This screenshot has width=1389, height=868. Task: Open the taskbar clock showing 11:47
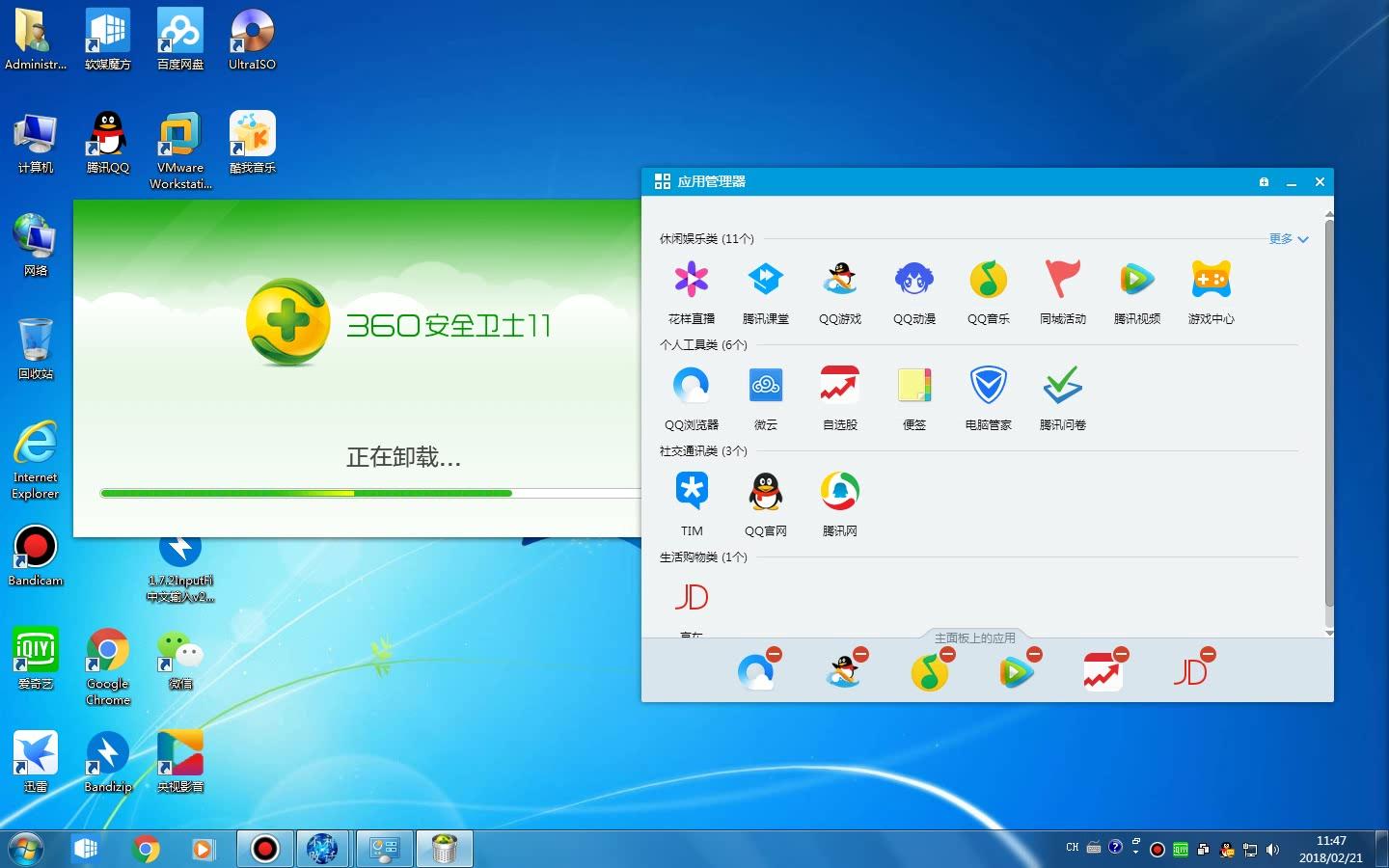pyautogui.click(x=1331, y=849)
